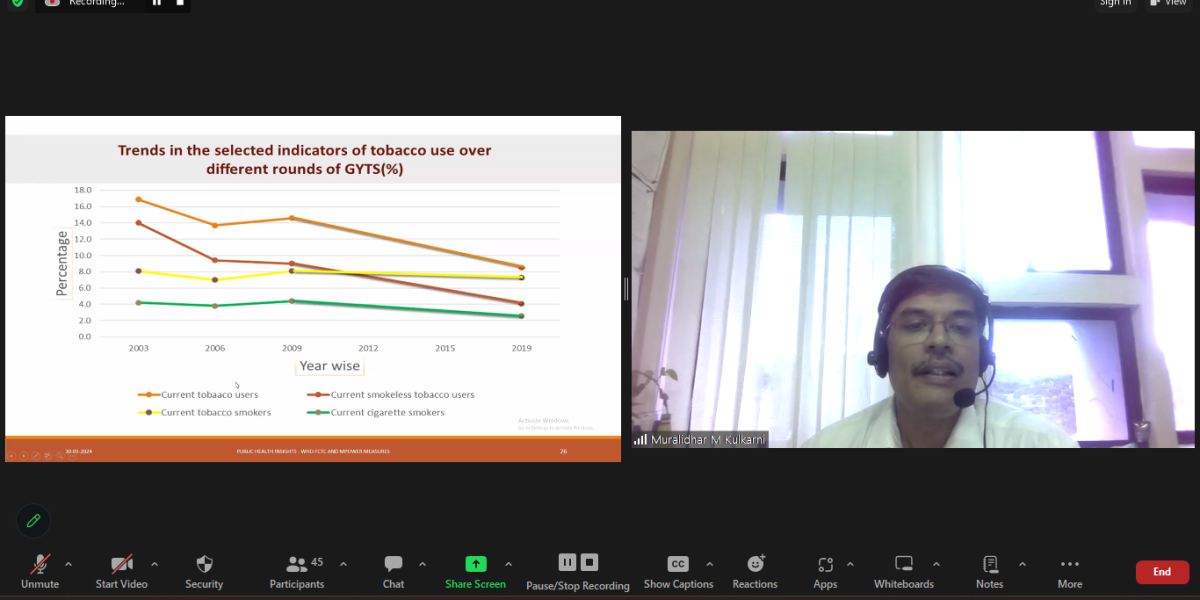Open the Reactions smiley menu

point(755,572)
